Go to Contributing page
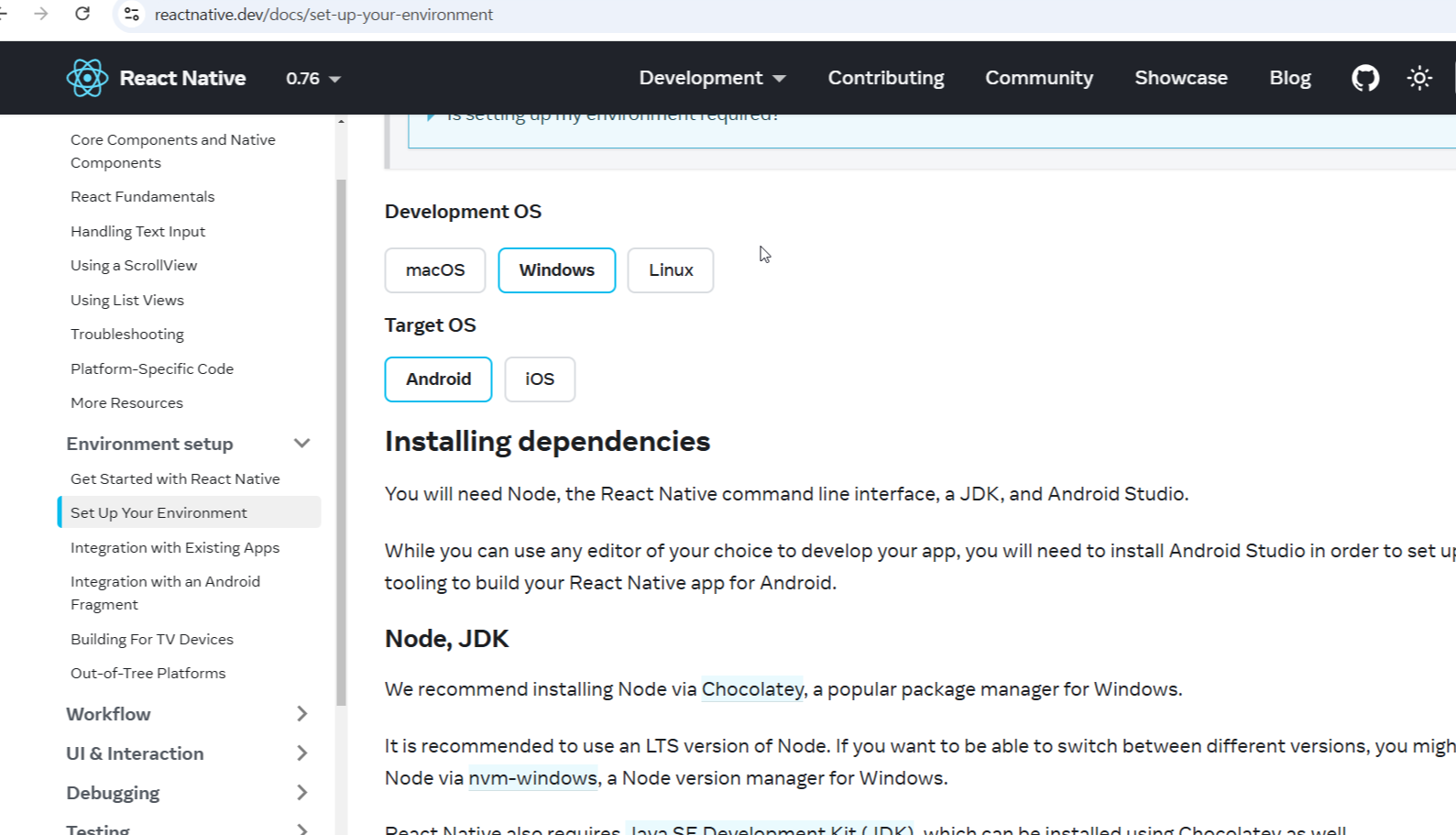Viewport: 1456px width, 835px height. 886,78
